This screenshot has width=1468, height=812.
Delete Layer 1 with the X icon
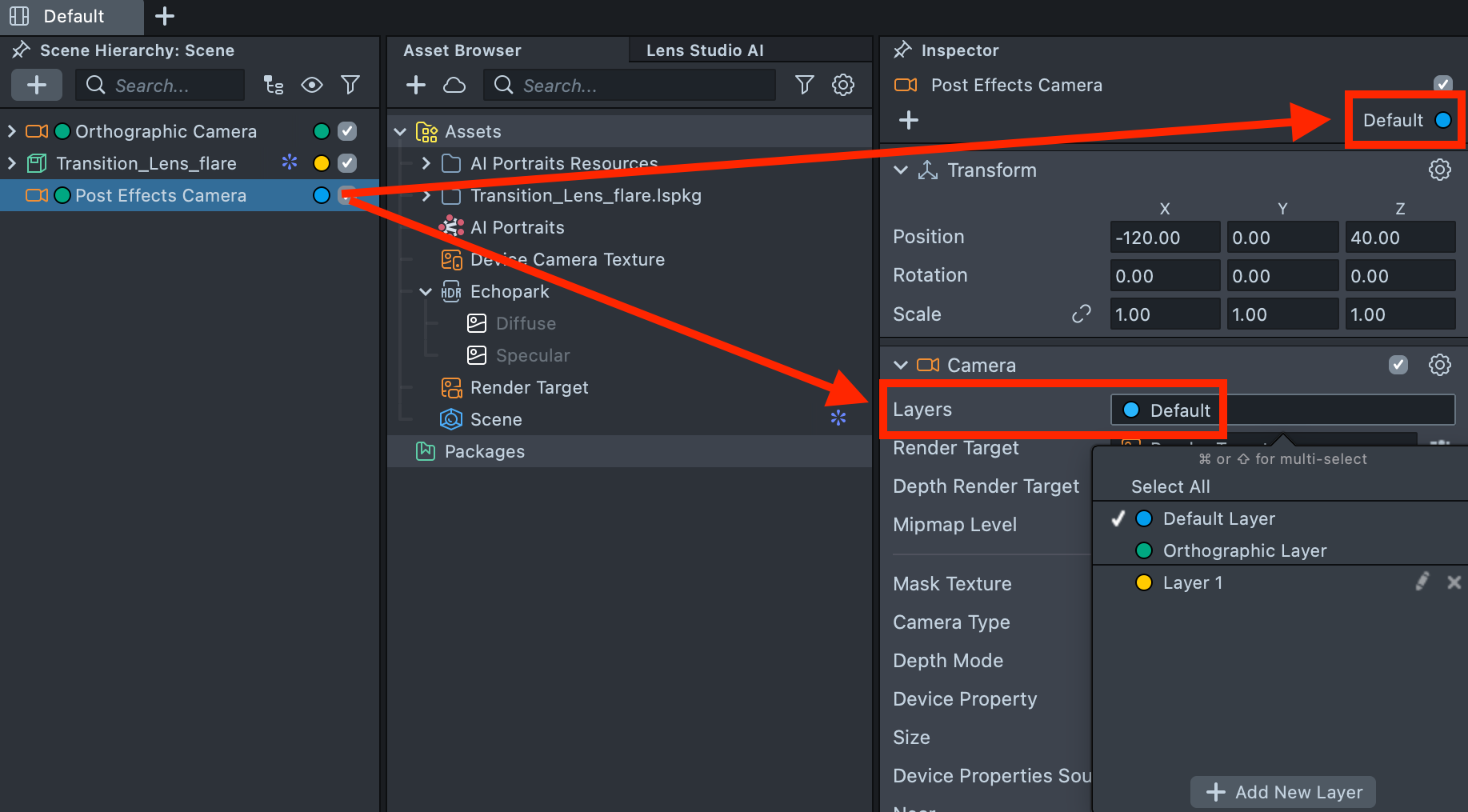pyautogui.click(x=1454, y=582)
